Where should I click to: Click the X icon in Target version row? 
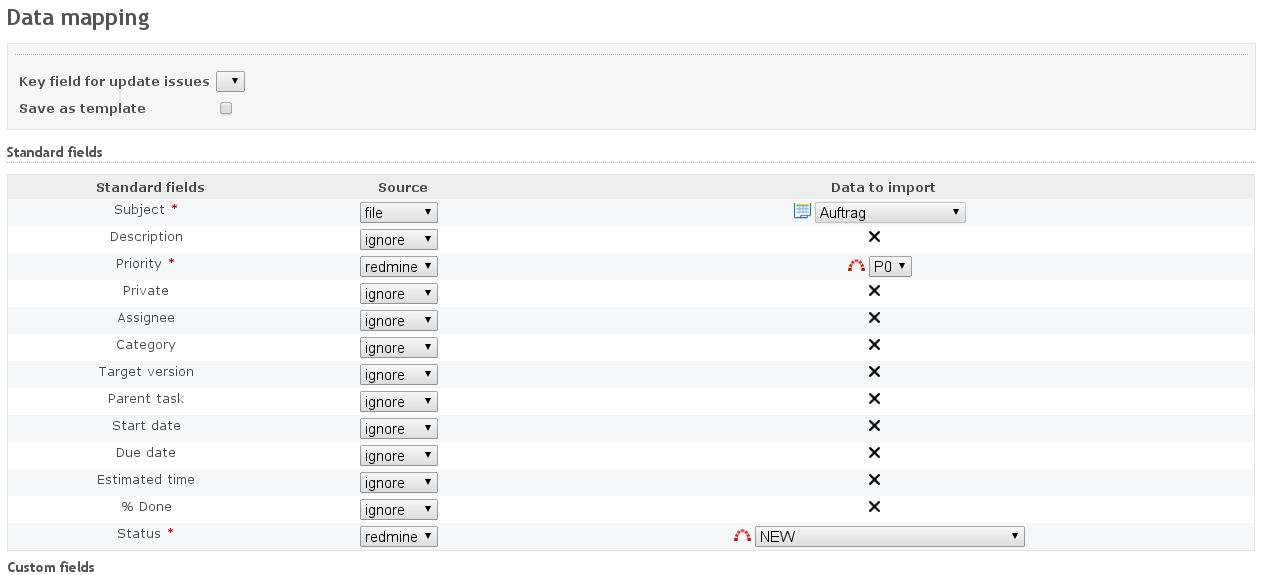pos(874,372)
